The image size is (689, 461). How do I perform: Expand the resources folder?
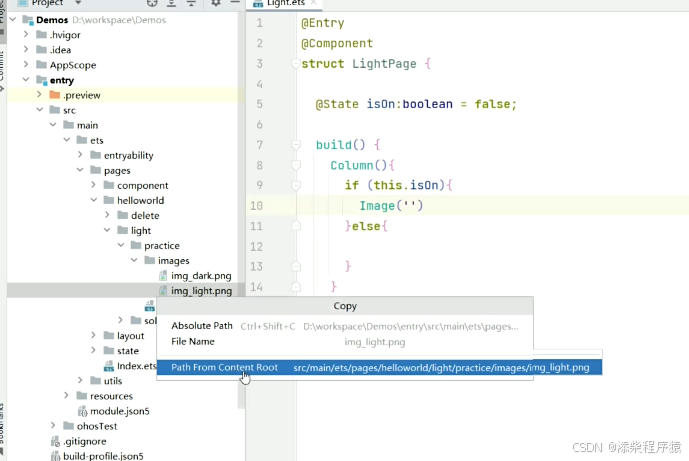pos(66,396)
